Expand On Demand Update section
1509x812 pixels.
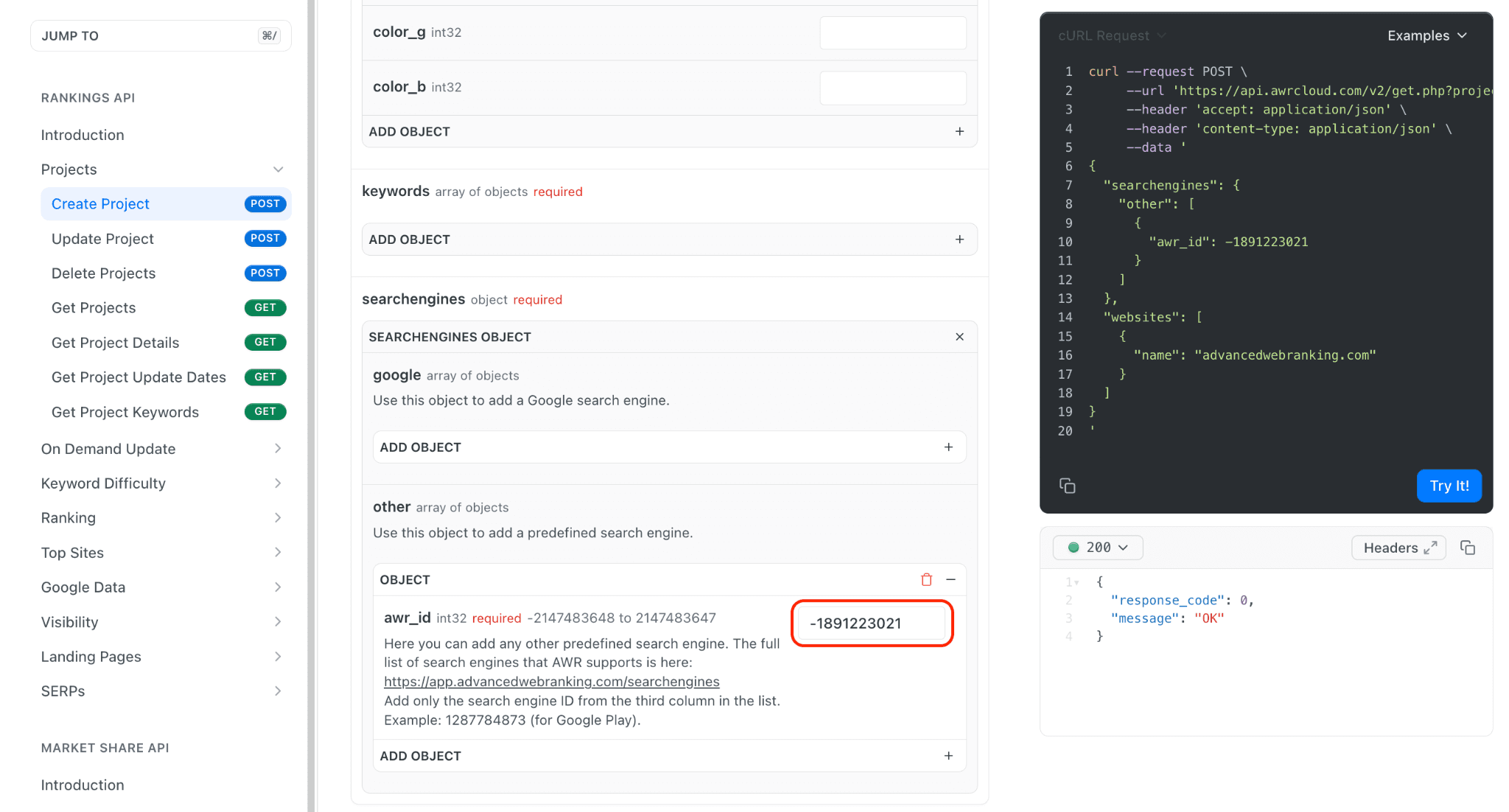click(x=278, y=449)
